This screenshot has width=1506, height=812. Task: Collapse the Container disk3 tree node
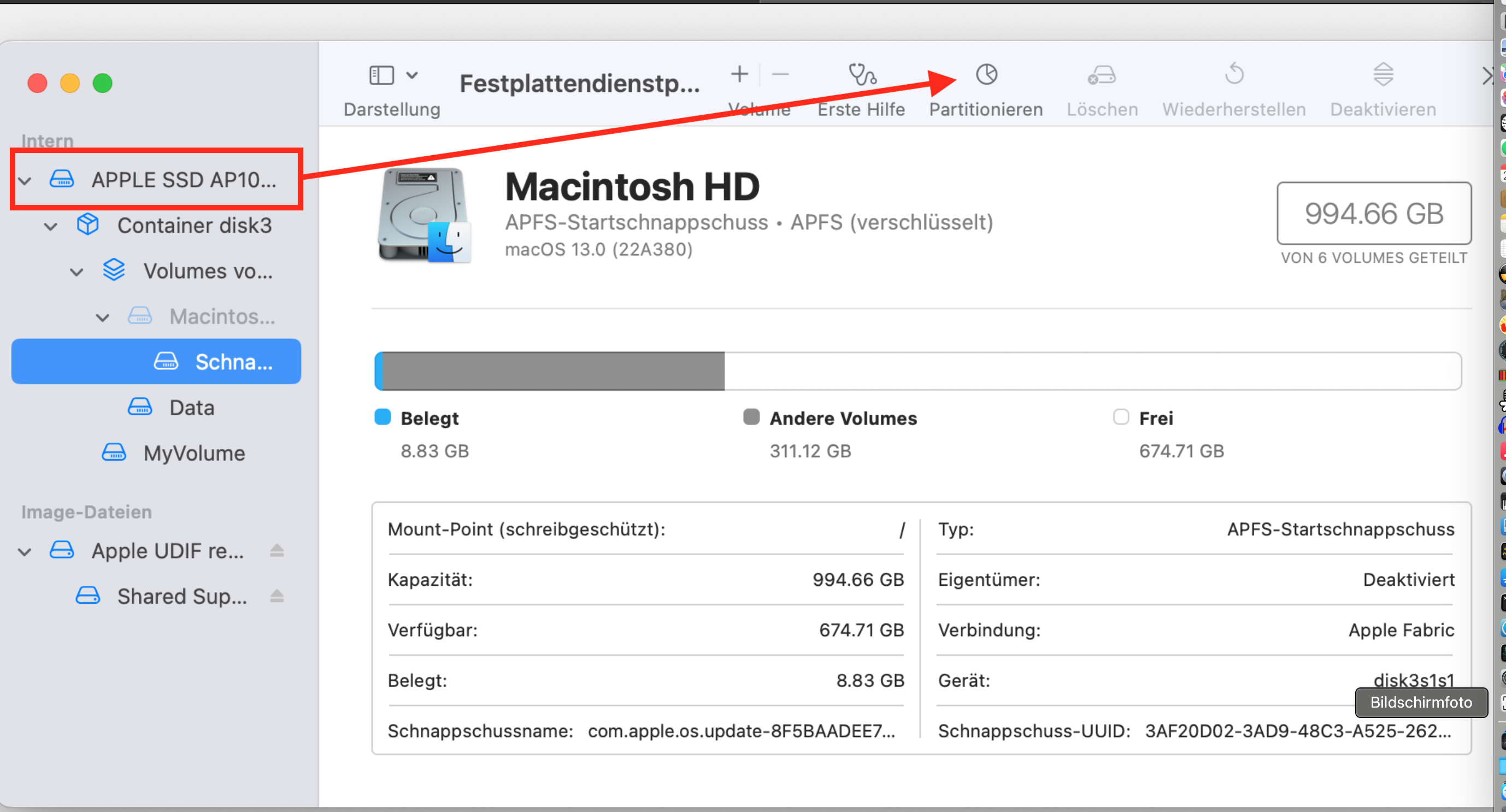[51, 226]
